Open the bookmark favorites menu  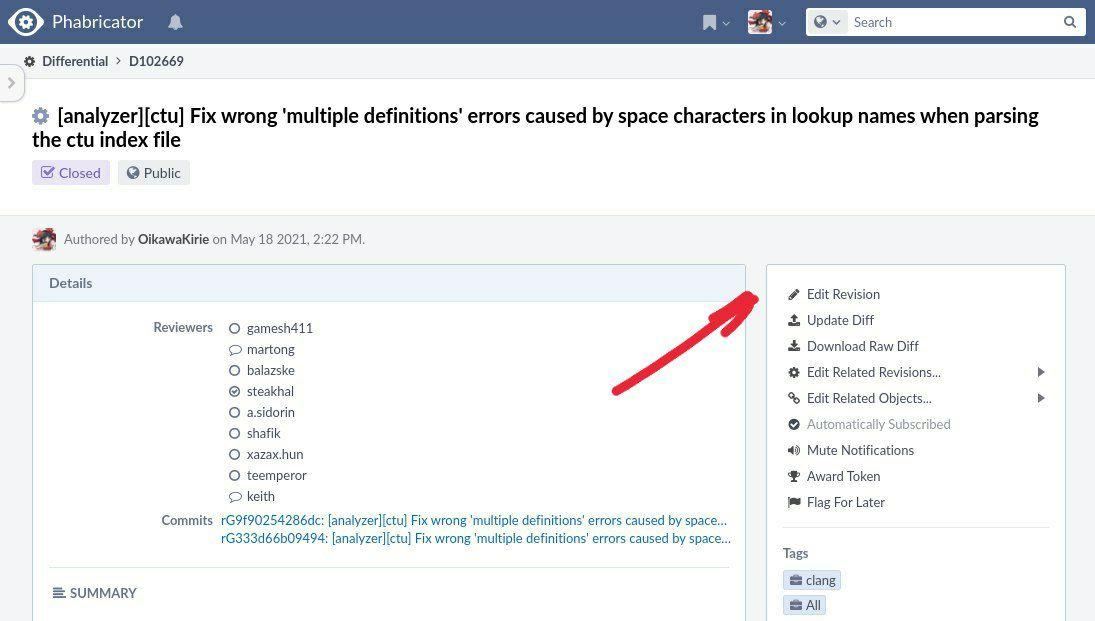click(715, 22)
